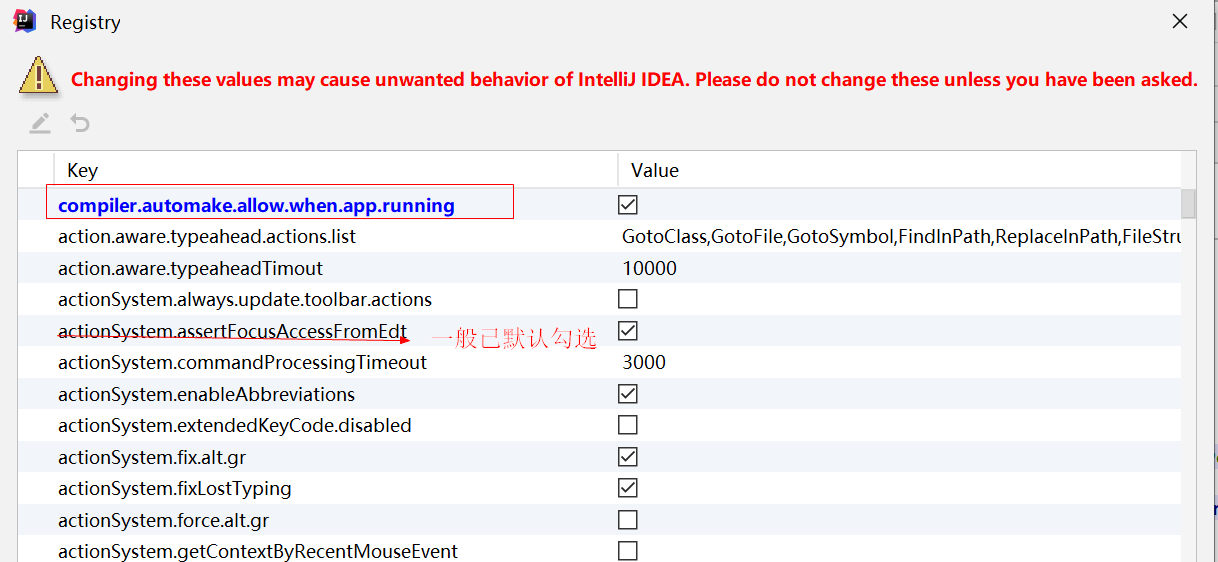The width and height of the screenshot is (1218, 562).
Task: Toggle compiler.automake.allow.when.app.running checkbox
Action: coord(628,205)
